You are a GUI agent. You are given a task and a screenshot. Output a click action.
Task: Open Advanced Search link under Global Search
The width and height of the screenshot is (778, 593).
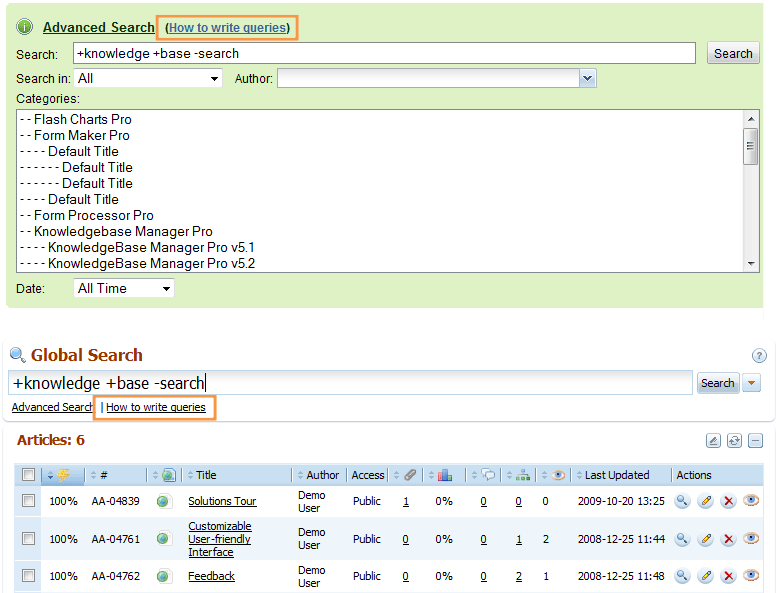[x=52, y=407]
